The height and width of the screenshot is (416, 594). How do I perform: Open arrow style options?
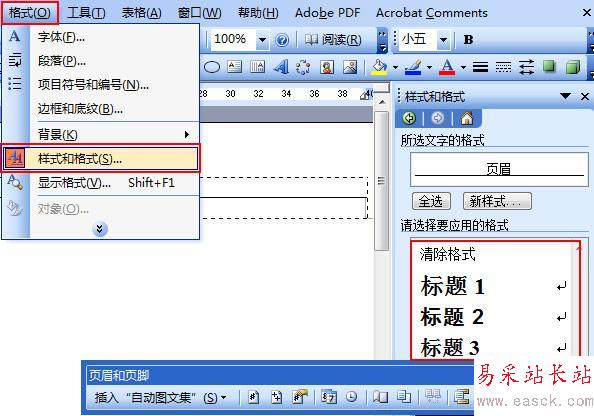526,67
